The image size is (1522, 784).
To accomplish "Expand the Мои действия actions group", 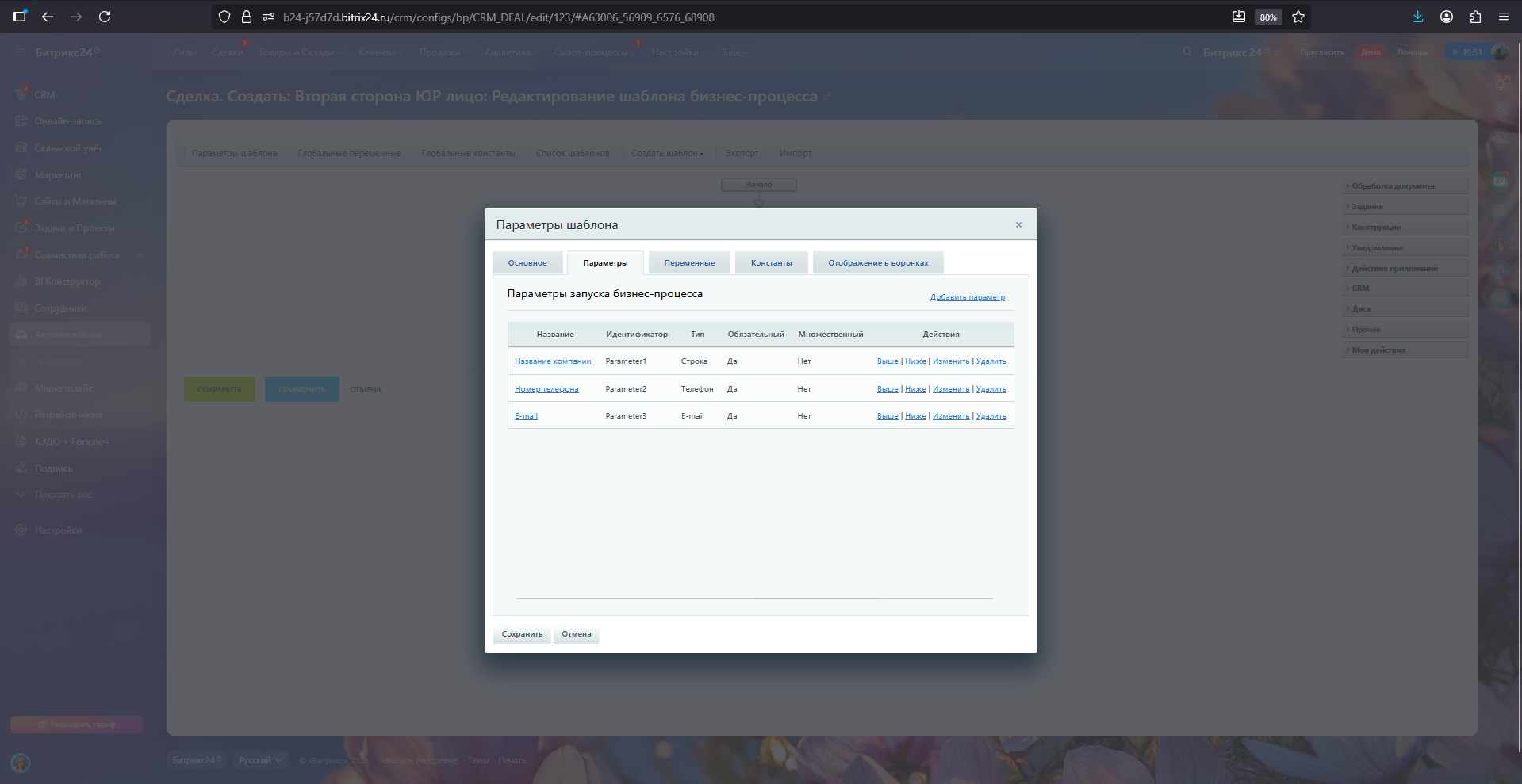I will coord(1405,350).
